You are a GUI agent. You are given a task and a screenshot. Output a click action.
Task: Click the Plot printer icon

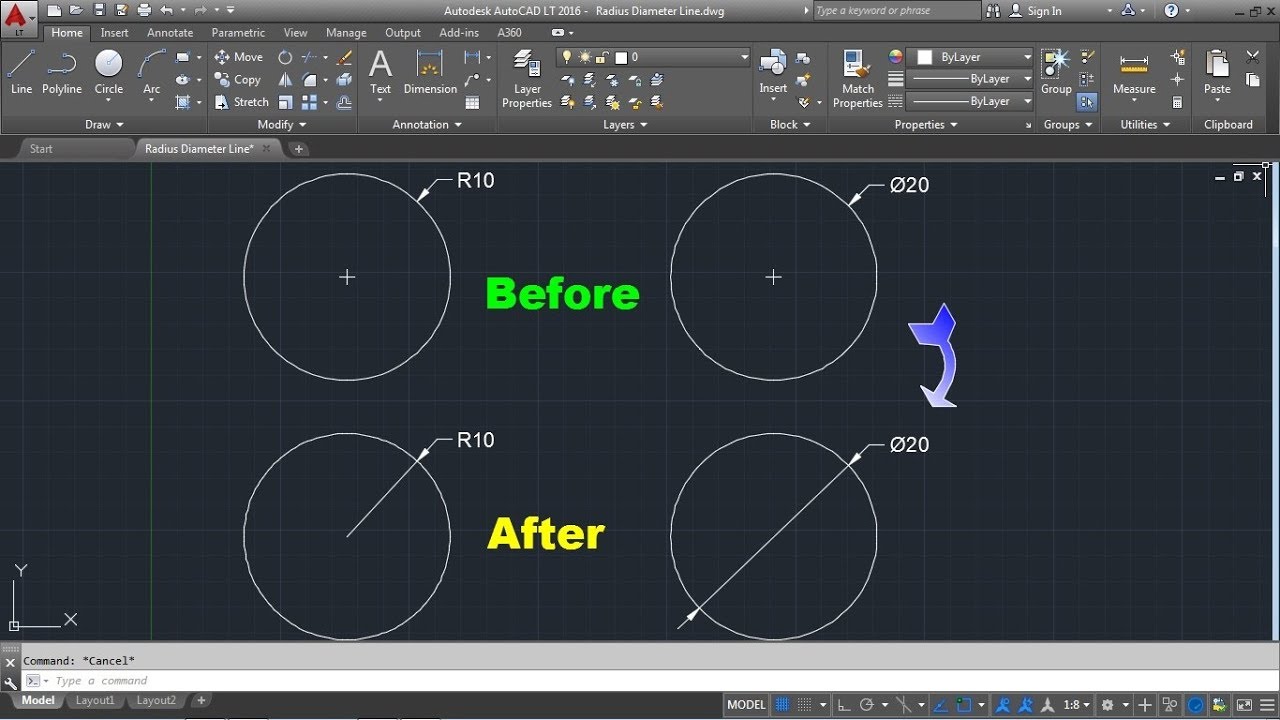click(x=144, y=10)
